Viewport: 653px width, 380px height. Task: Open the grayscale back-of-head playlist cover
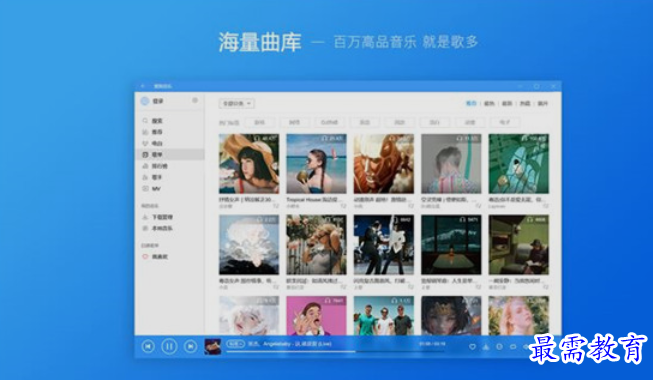451,163
